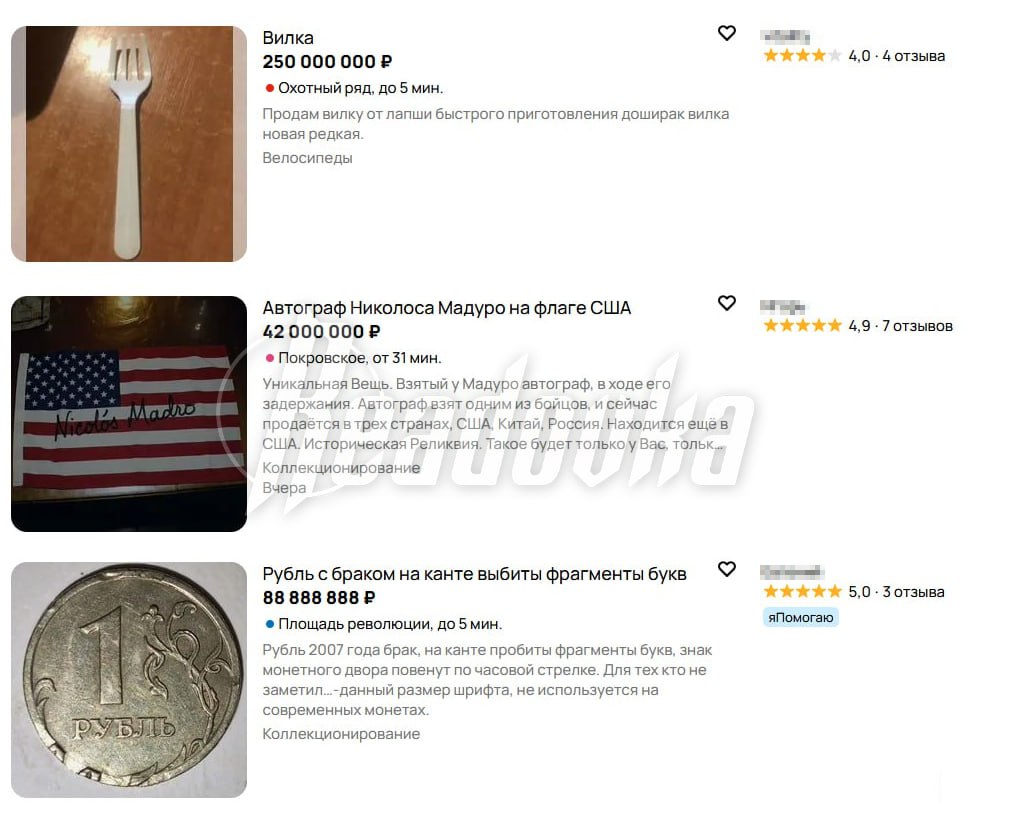Favorite the Мадуро autograph listing heart
The width and height of the screenshot is (1017, 840).
click(x=726, y=303)
